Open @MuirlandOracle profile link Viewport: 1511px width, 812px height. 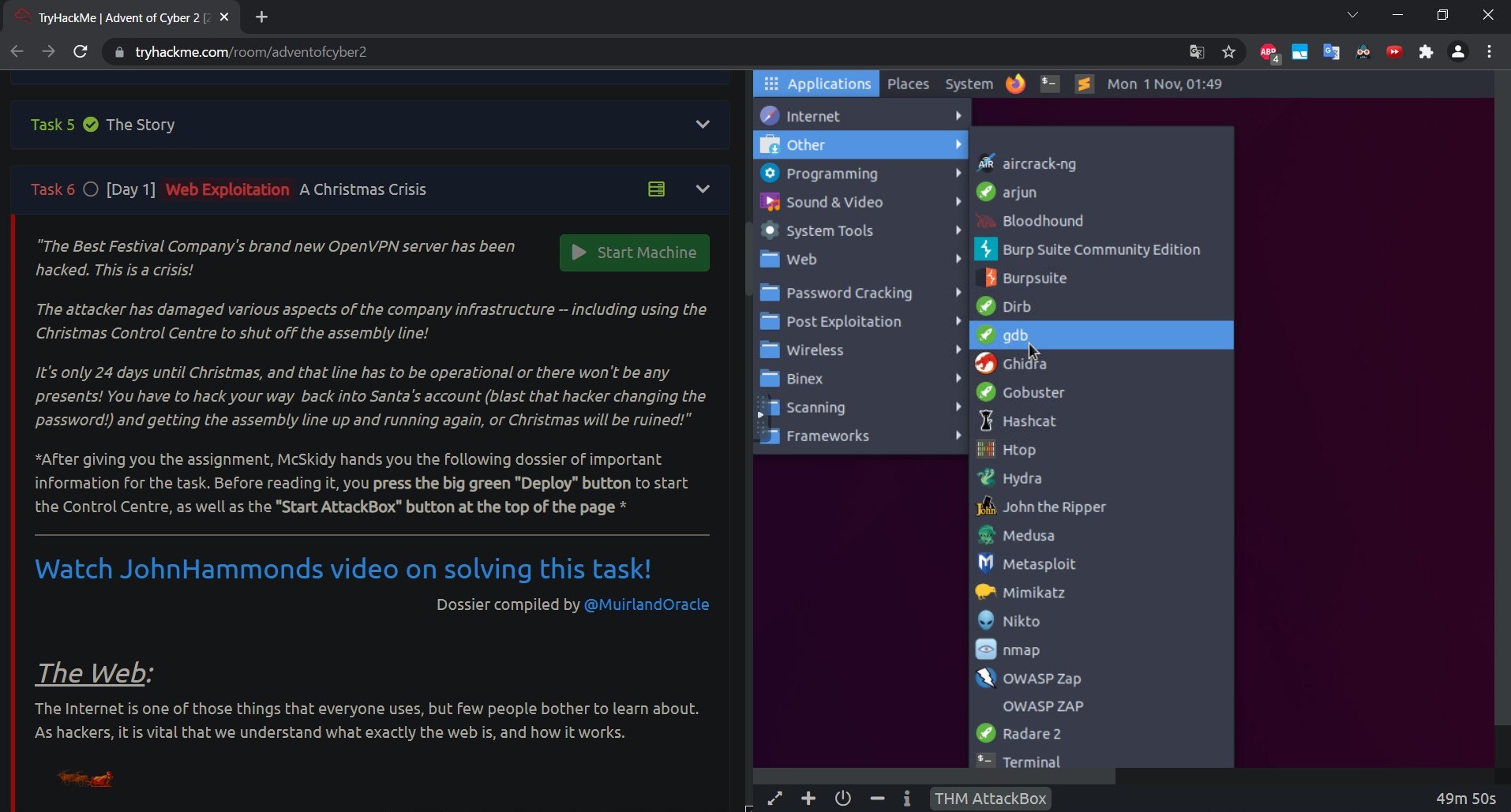point(646,604)
